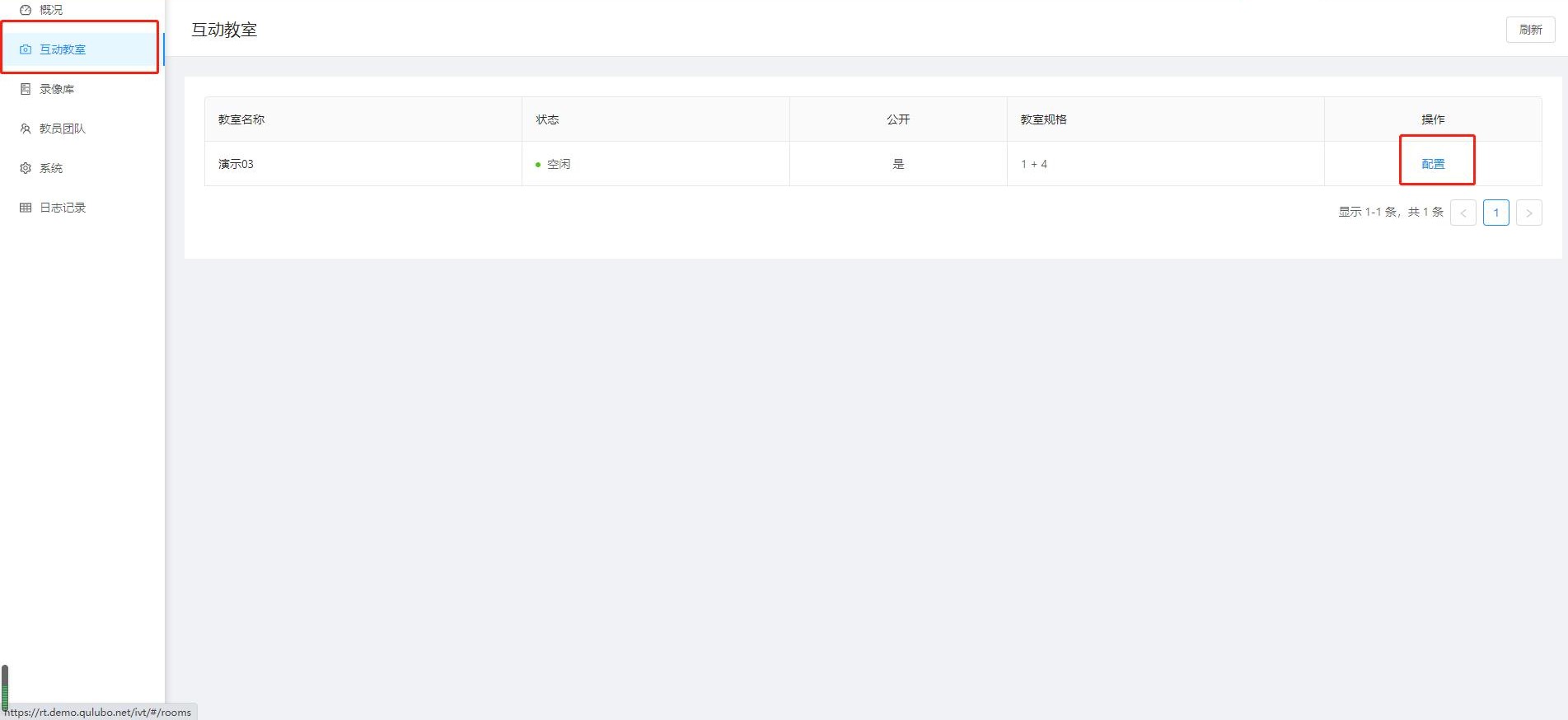Click the 录像库 library icon
The width and height of the screenshot is (1568, 720).
pos(26,89)
